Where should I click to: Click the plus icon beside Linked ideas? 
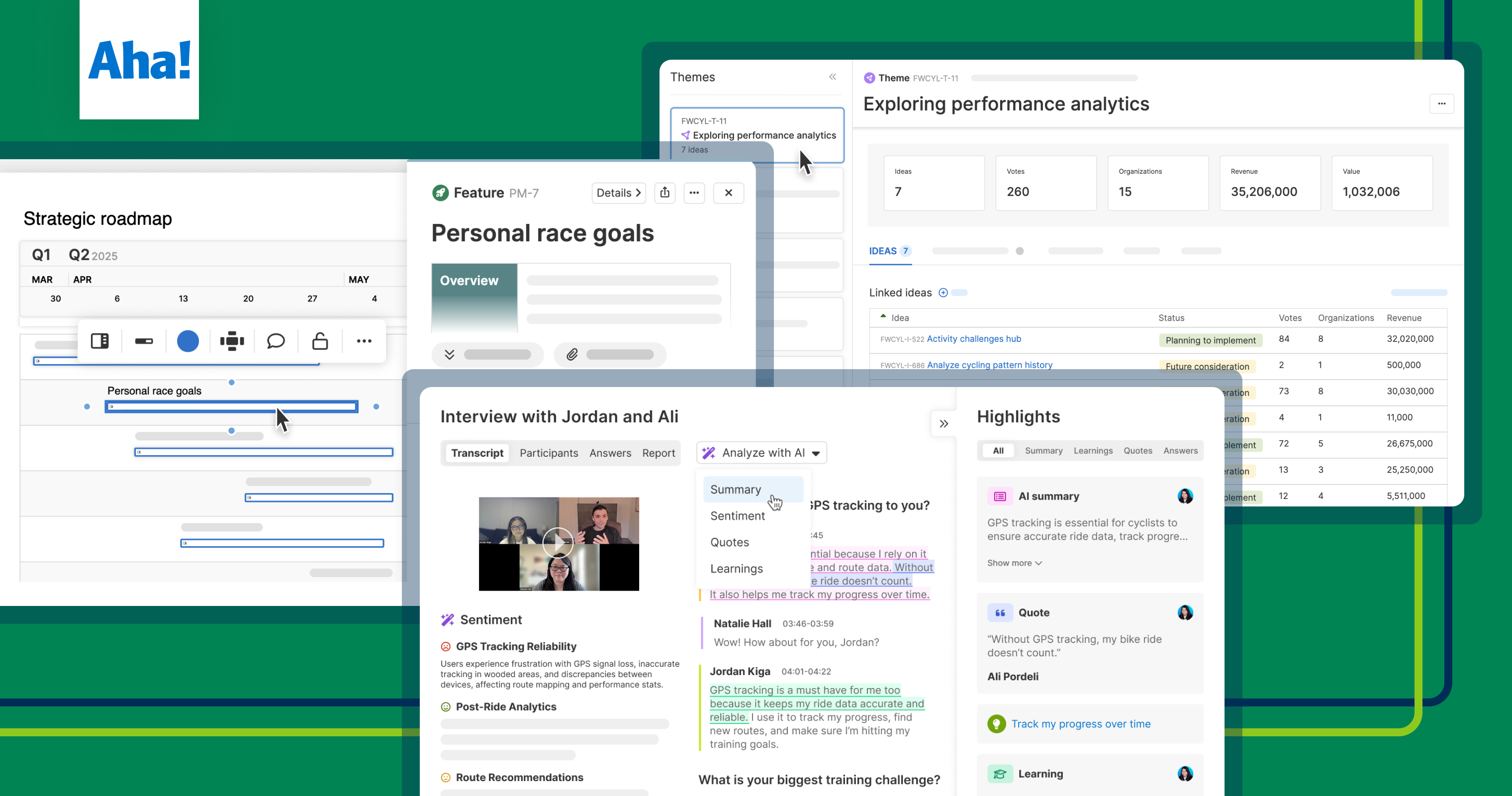pyautogui.click(x=943, y=293)
